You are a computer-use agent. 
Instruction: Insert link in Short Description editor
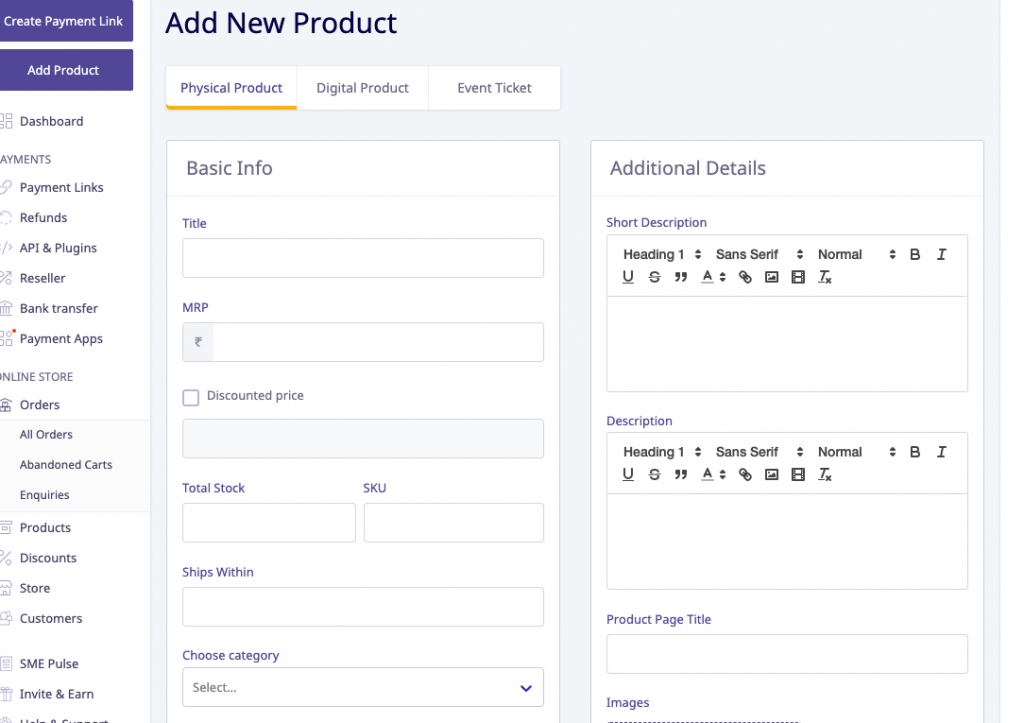pyautogui.click(x=745, y=277)
